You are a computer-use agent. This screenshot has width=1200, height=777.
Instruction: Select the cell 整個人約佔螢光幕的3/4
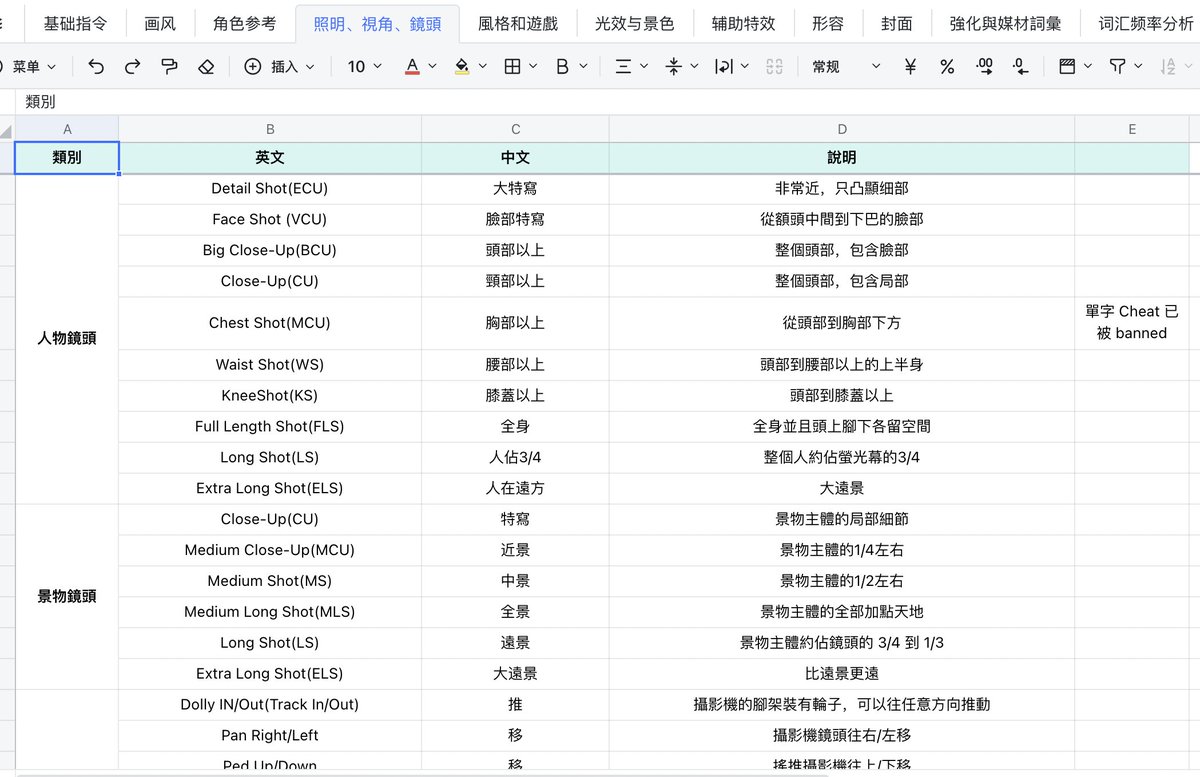point(842,457)
